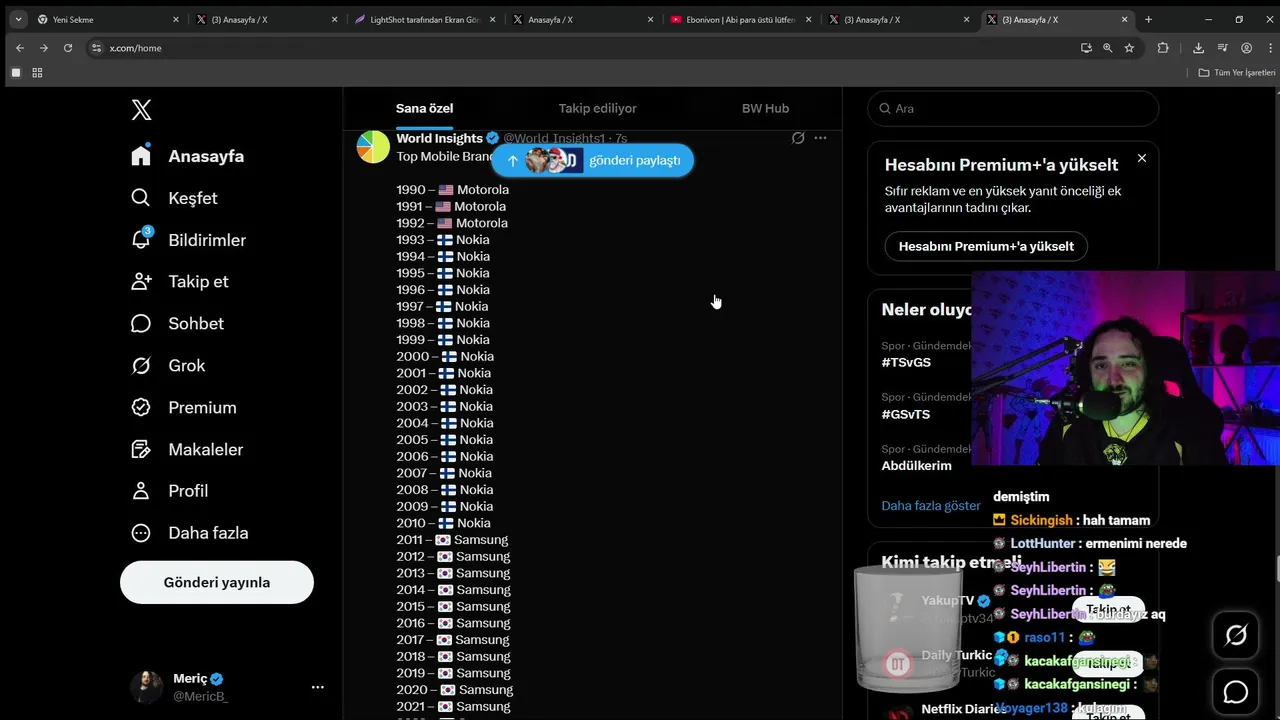Switch to Yeni Sekme tab
Image resolution: width=1280 pixels, height=720 pixels.
[x=108, y=19]
